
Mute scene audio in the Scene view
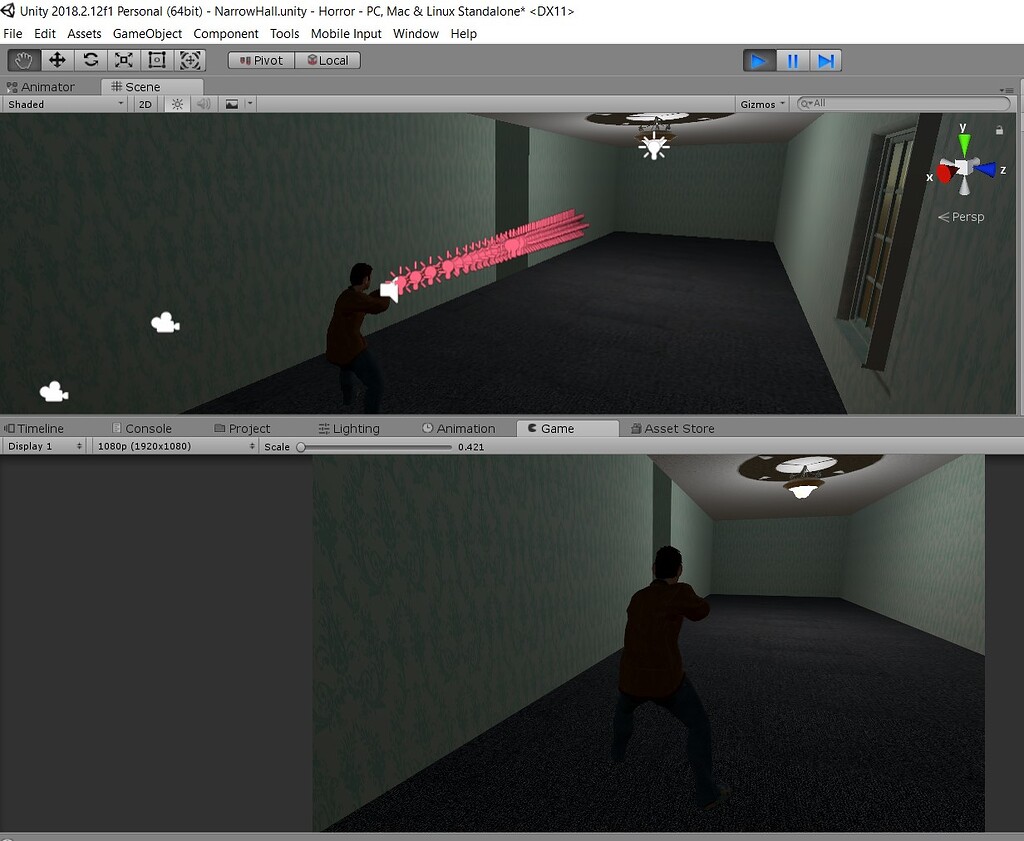pos(206,103)
